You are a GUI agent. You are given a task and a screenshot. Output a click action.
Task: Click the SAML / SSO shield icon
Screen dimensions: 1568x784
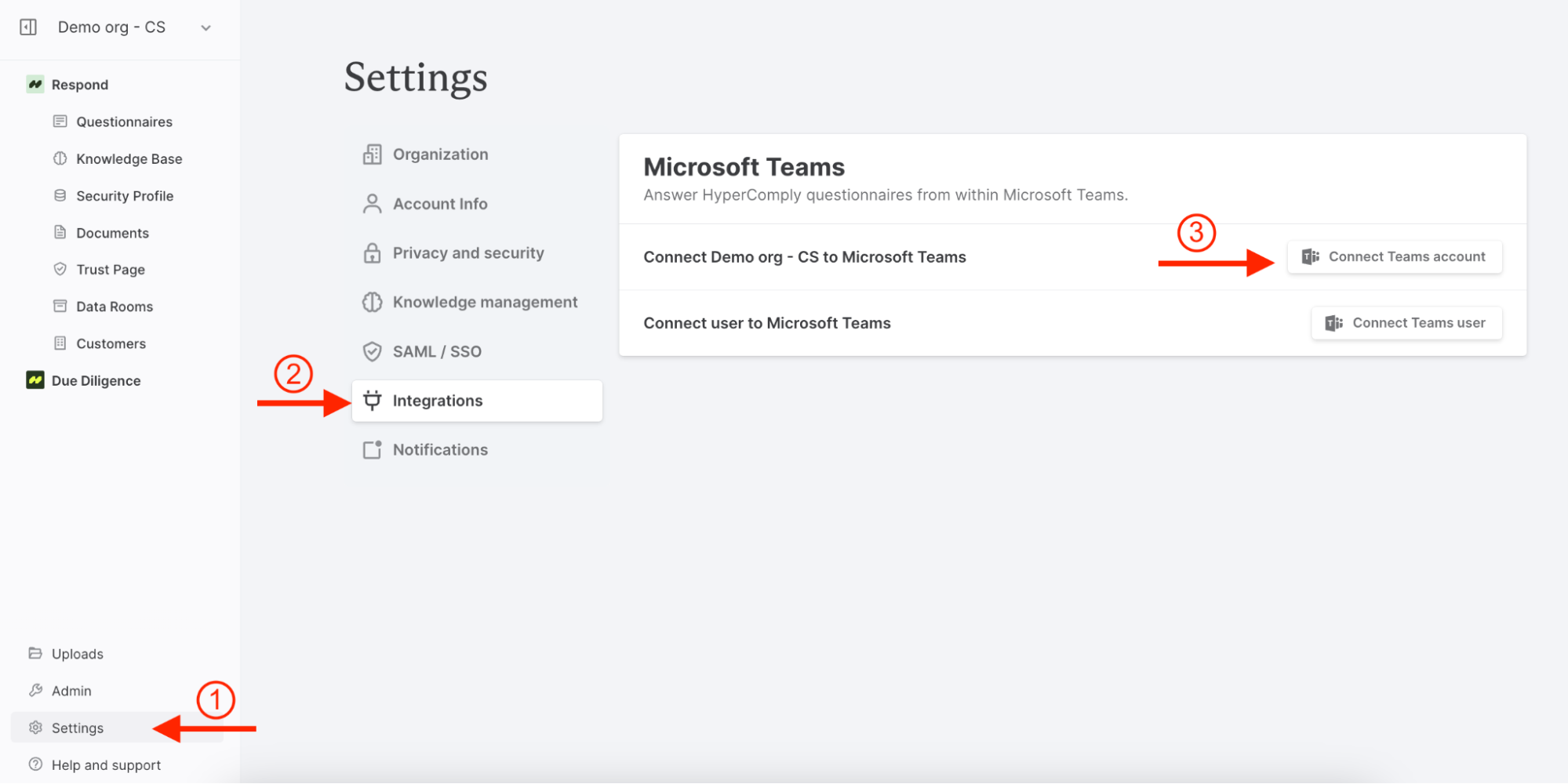point(373,351)
